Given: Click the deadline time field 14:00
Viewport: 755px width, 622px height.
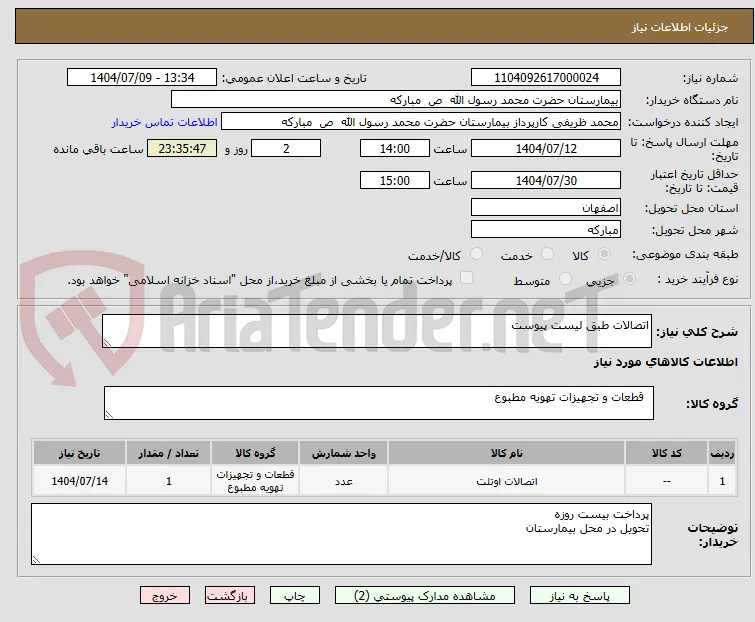Looking at the screenshot, I should tap(395, 148).
